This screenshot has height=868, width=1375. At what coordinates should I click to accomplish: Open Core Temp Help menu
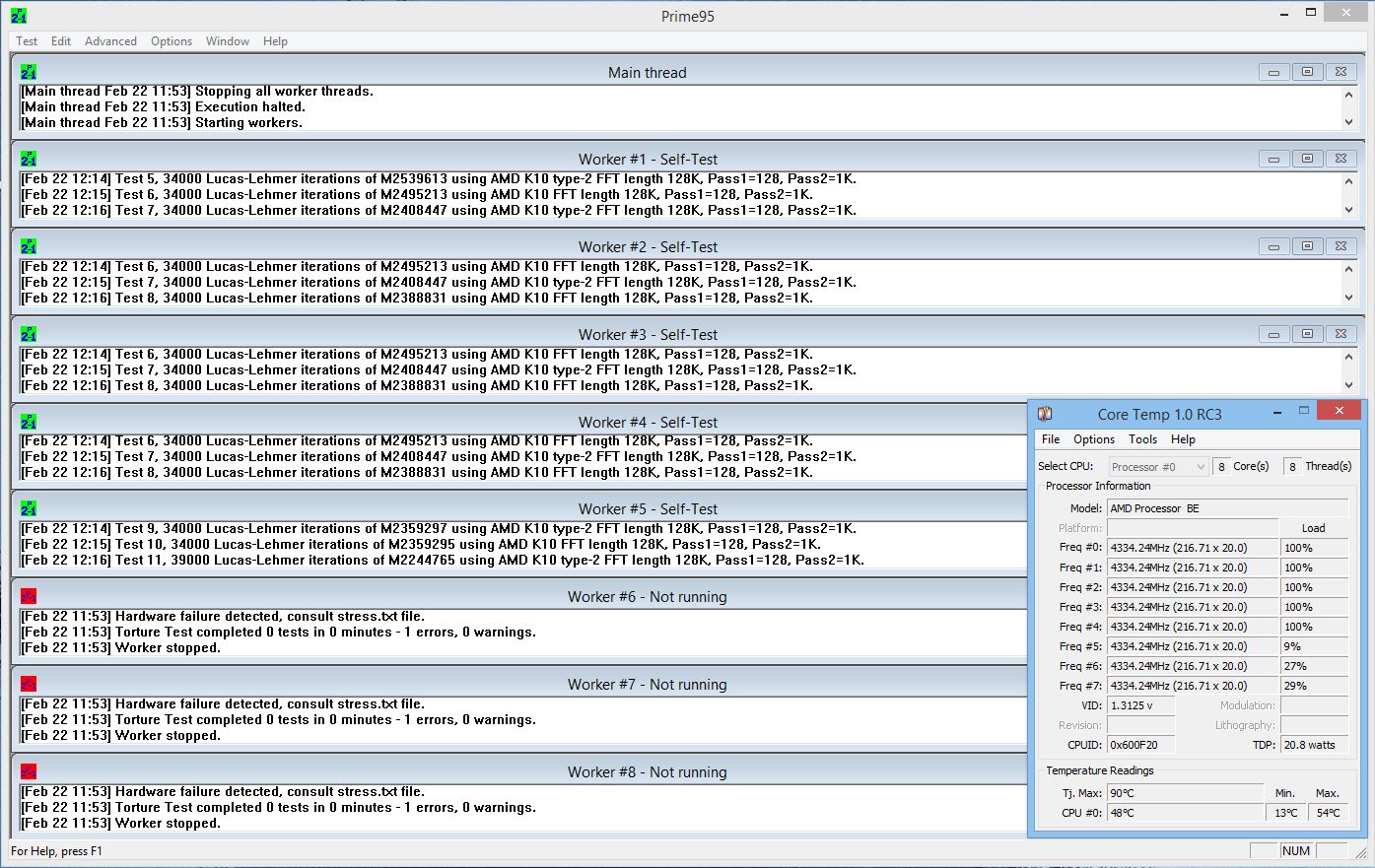[1183, 439]
